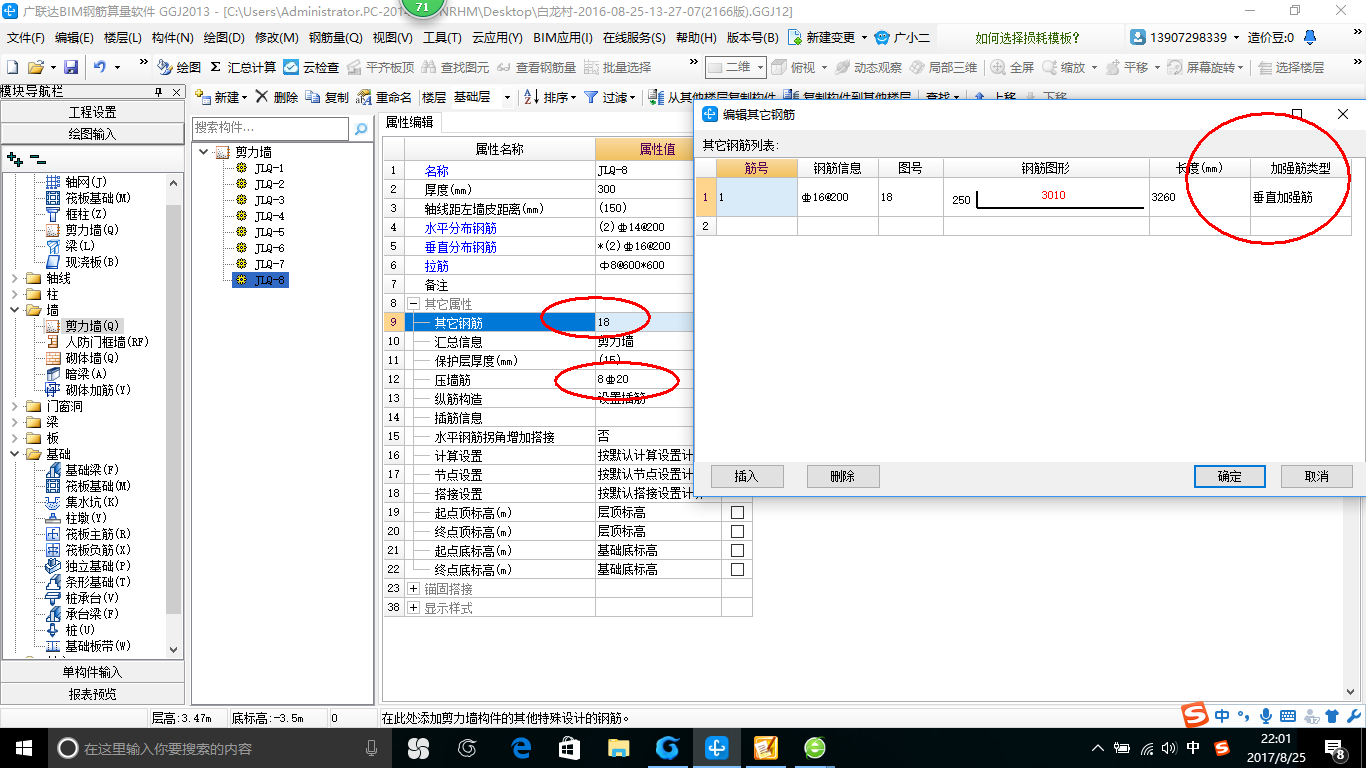Open the 钢筋量(Q) menu
1366x768 pixels.
click(x=335, y=38)
